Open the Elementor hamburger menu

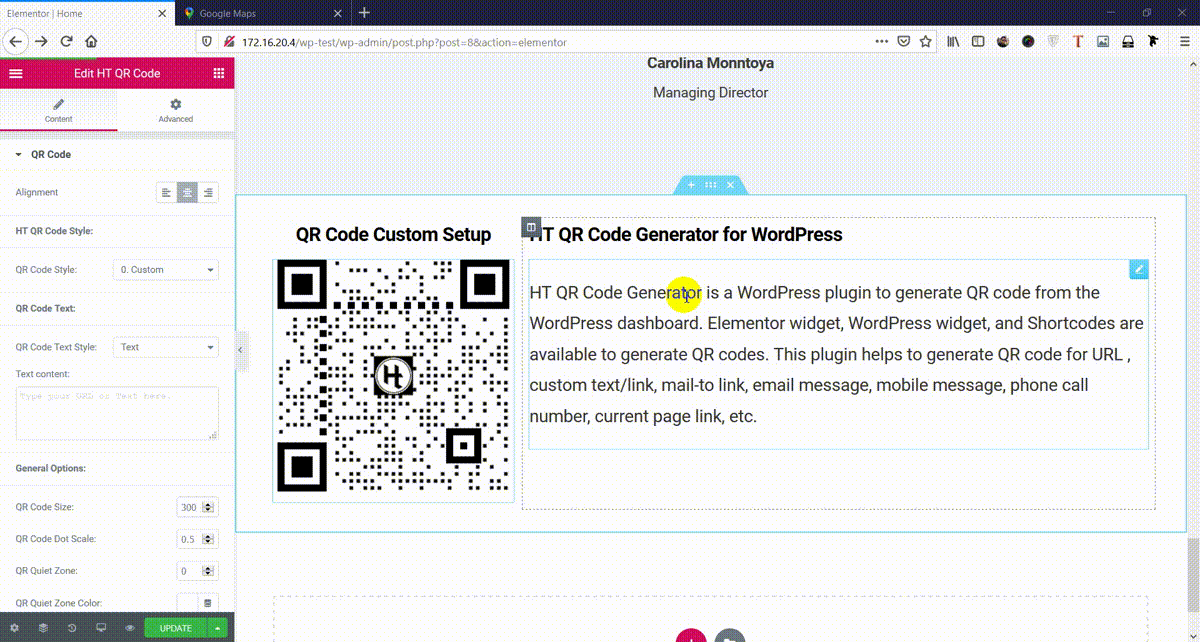15,73
